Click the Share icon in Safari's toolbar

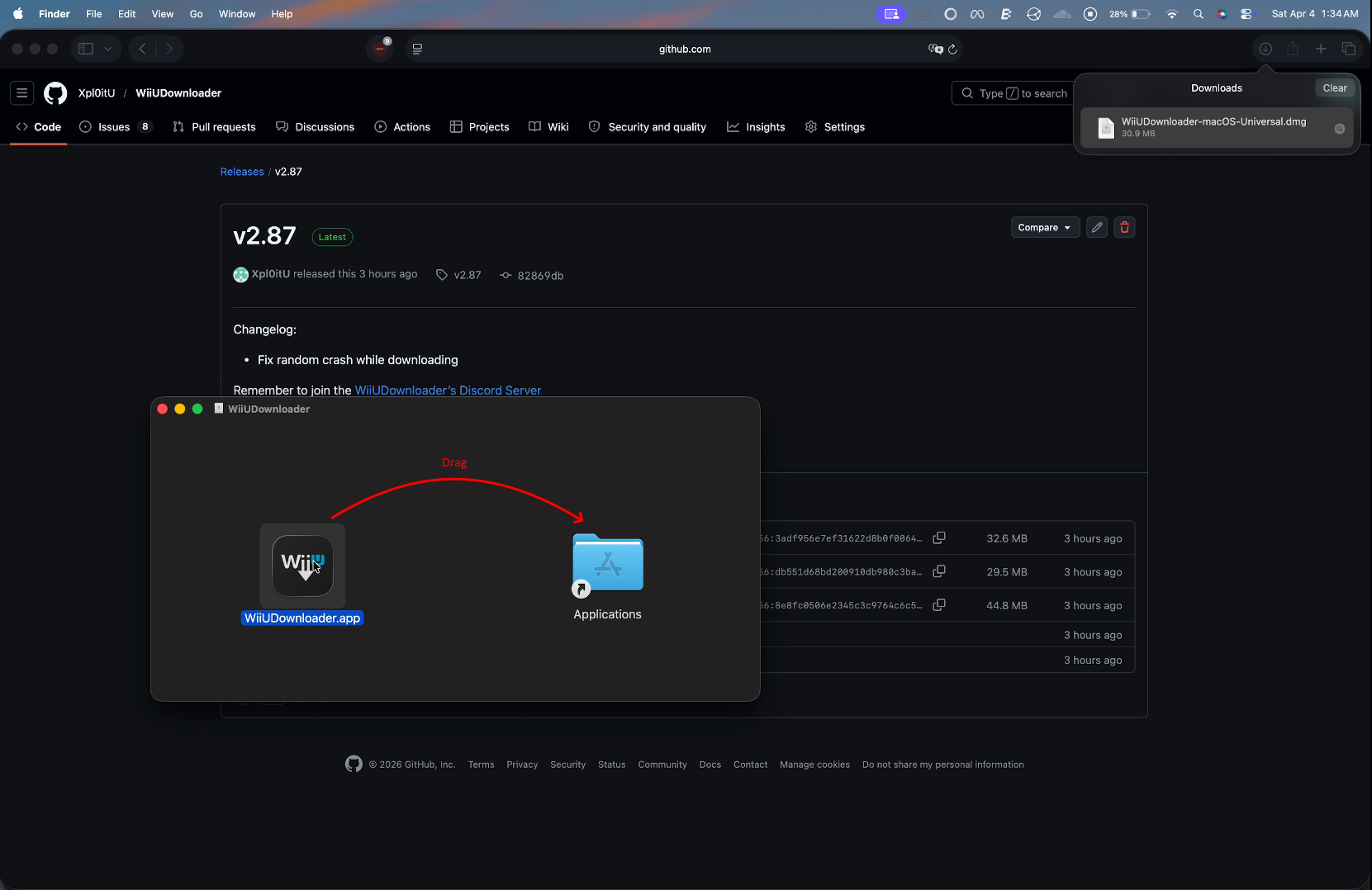point(1293,49)
